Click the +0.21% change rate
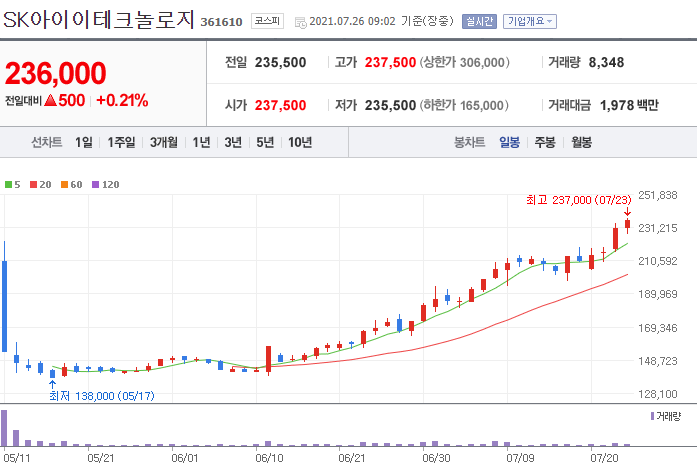697x475 pixels. [x=122, y=100]
